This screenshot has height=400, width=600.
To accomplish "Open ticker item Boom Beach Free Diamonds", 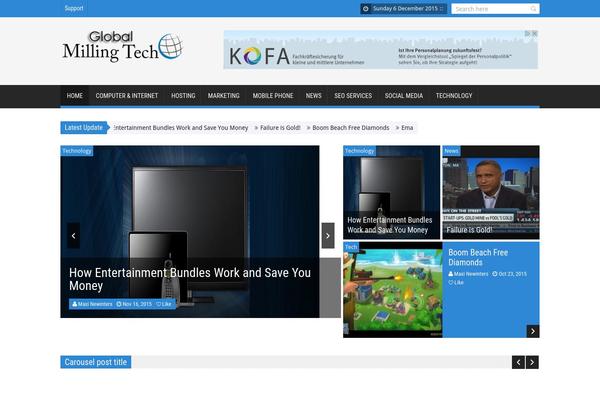I will 351,128.
